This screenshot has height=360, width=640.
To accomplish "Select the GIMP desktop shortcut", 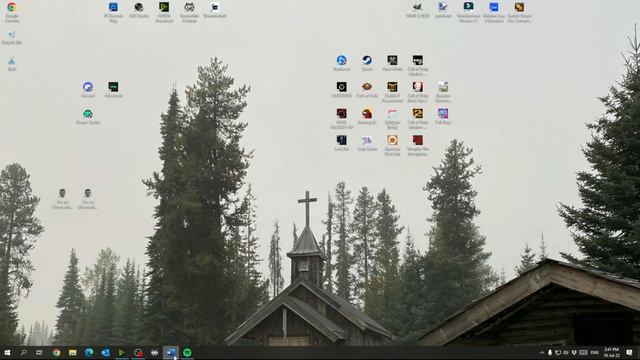I will 418,10.
